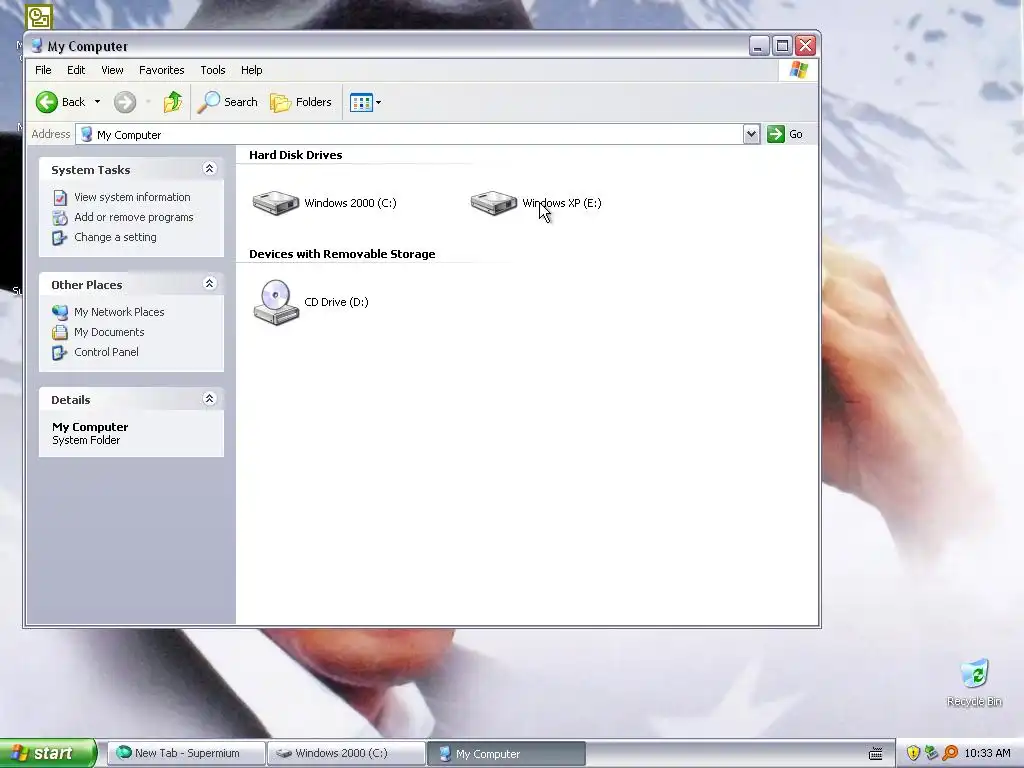1024x768 pixels.
Task: Select the Windows XP (E:) drive icon
Action: point(494,202)
